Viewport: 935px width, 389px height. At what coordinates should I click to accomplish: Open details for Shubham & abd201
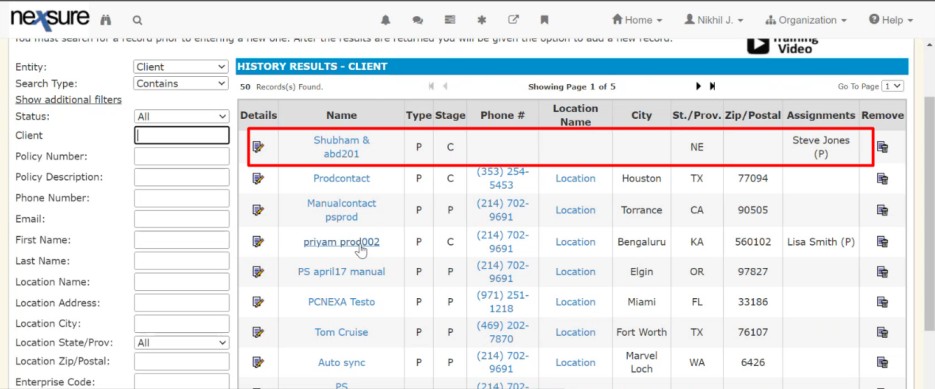258,147
